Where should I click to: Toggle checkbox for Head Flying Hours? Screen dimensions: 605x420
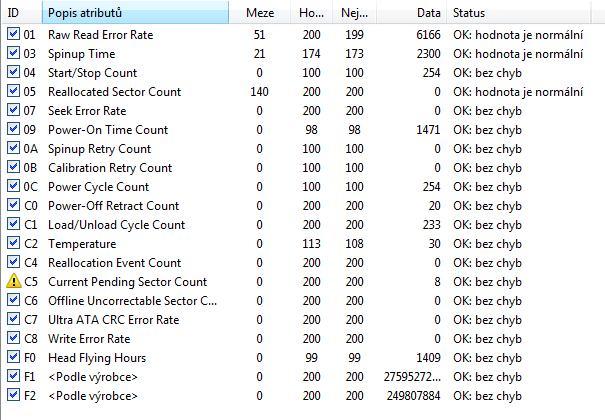(13, 356)
